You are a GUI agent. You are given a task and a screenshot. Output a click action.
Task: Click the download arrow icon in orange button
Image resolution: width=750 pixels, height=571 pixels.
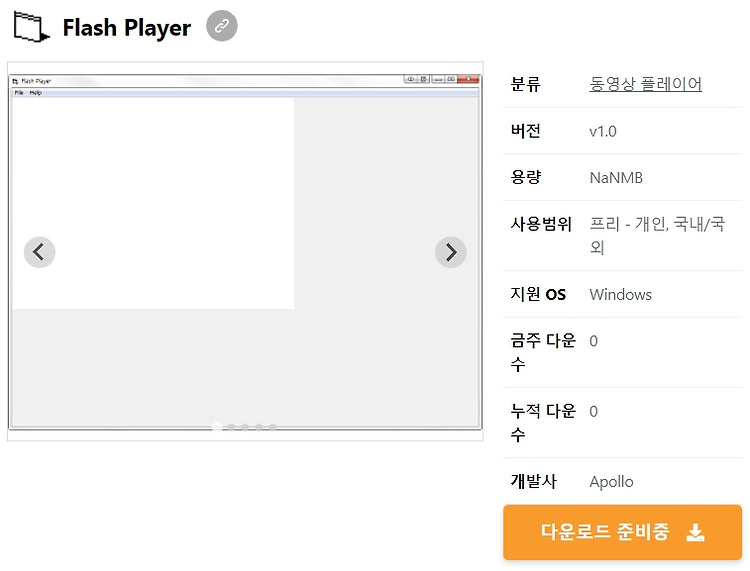(x=695, y=532)
